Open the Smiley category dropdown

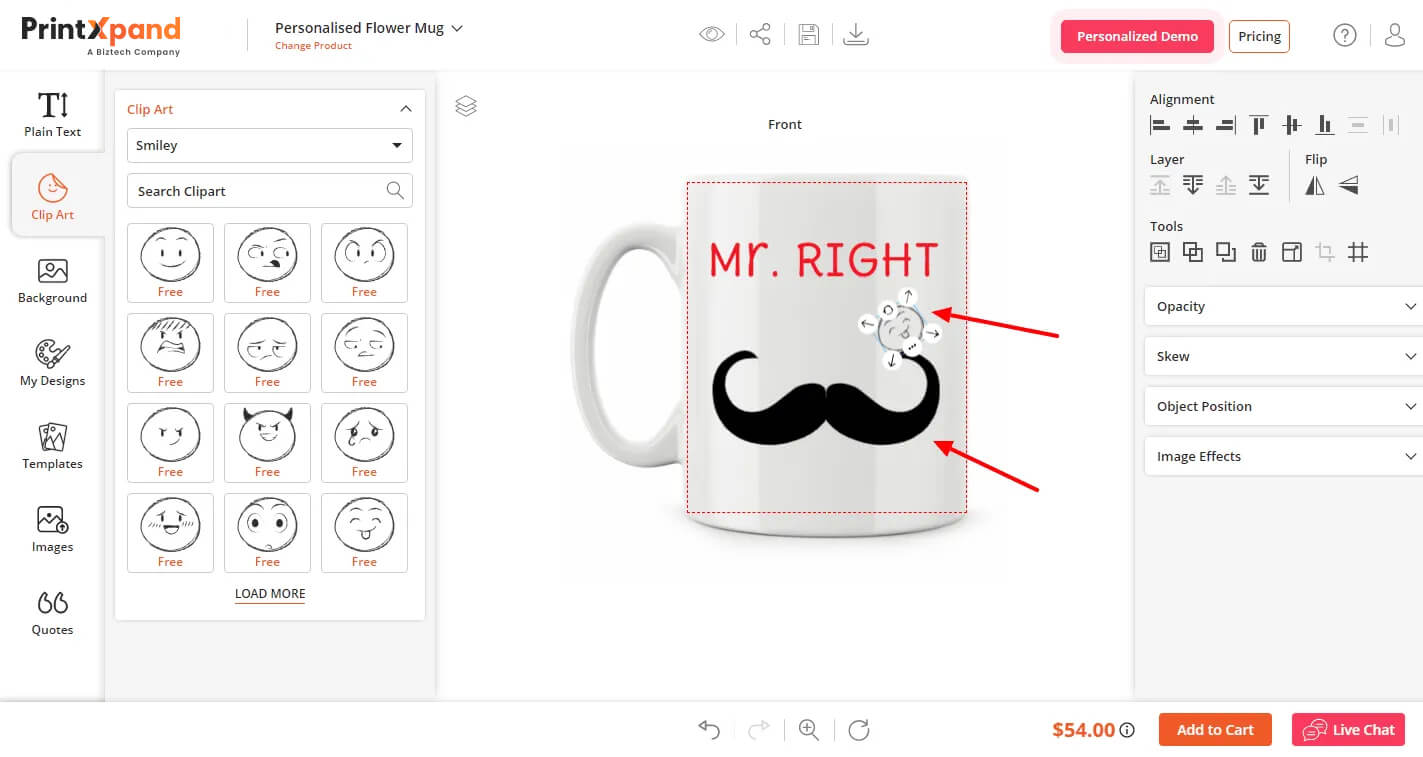pos(270,145)
